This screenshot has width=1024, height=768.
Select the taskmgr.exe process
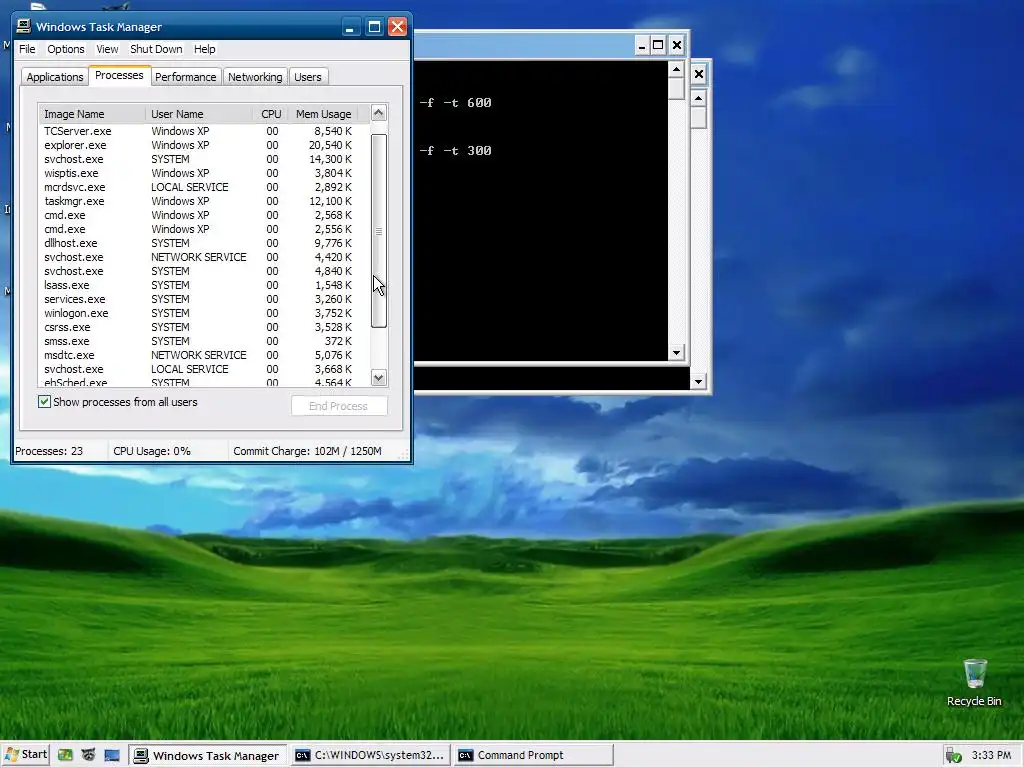click(198, 201)
